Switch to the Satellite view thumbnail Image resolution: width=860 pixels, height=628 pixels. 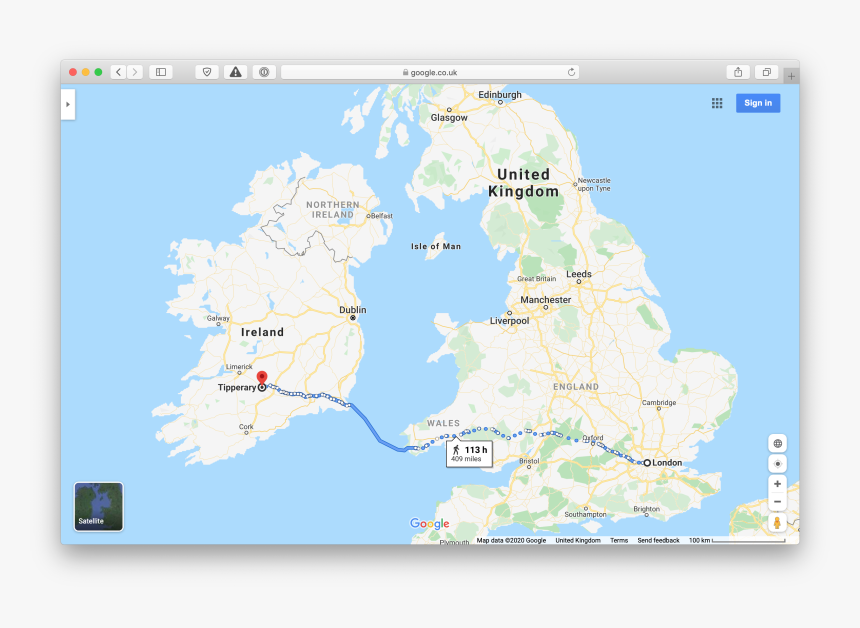[99, 507]
